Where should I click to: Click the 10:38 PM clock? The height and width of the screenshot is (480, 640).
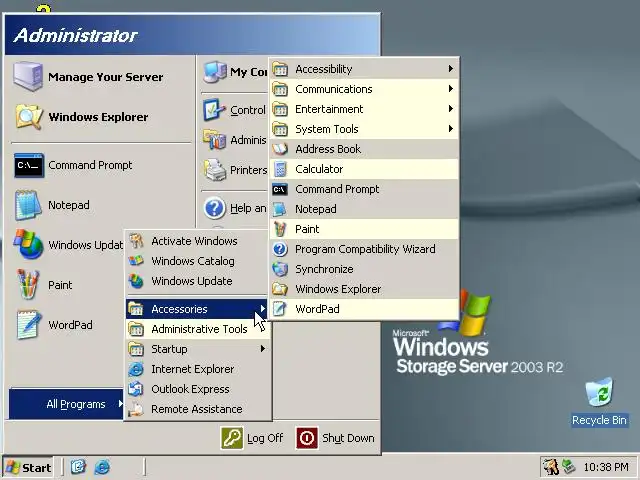coord(606,467)
